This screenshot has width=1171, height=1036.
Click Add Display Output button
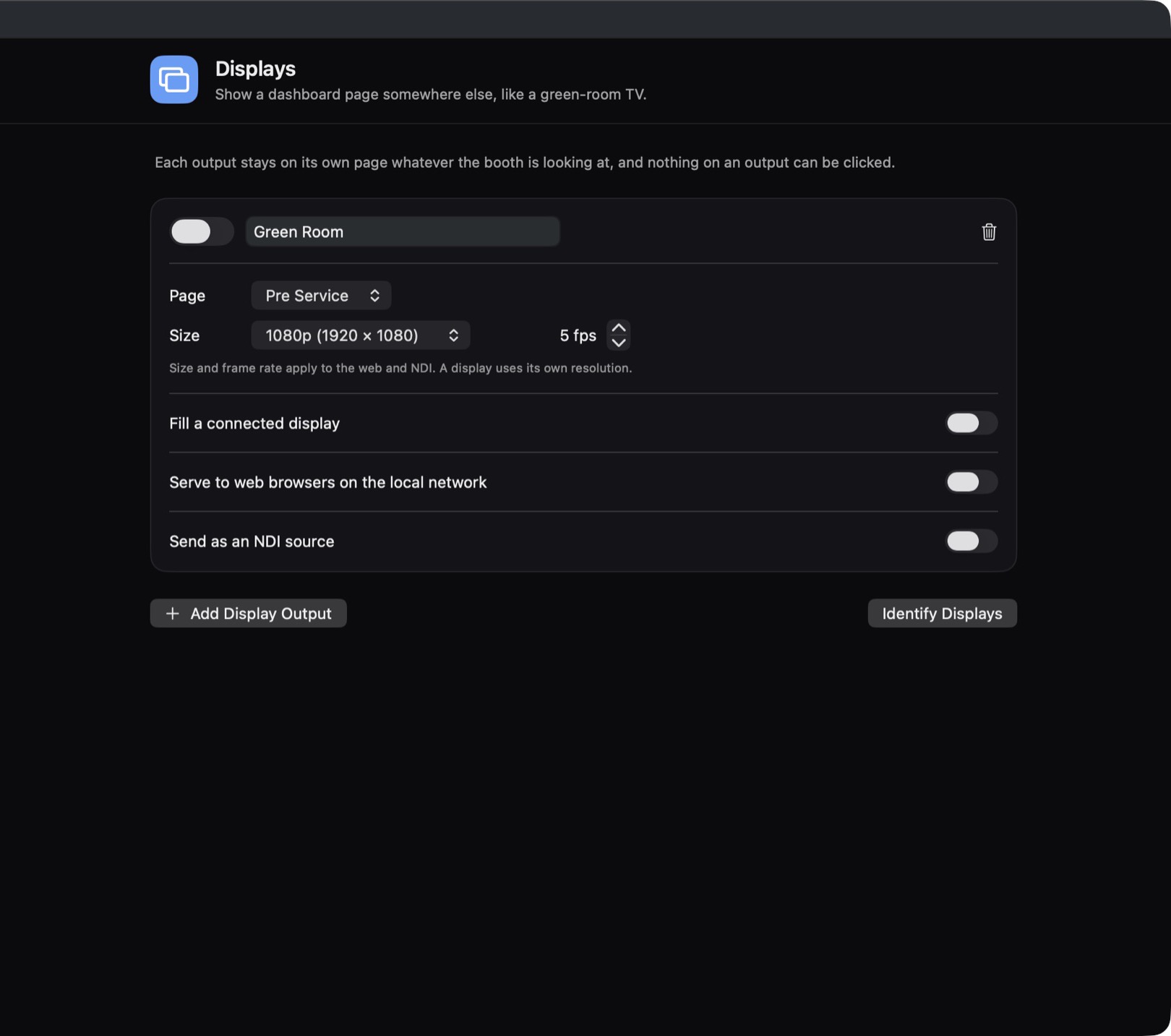tap(249, 613)
